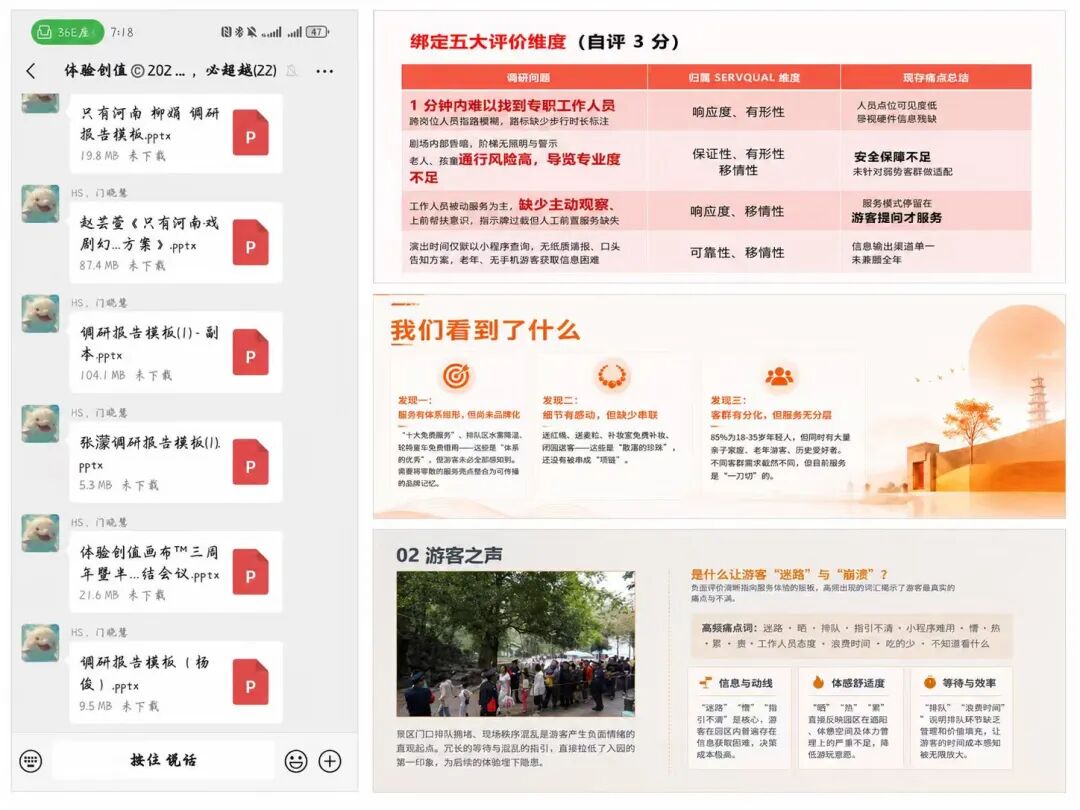Tap file name 张濛调研报告模板(1).pptx

coord(149,453)
